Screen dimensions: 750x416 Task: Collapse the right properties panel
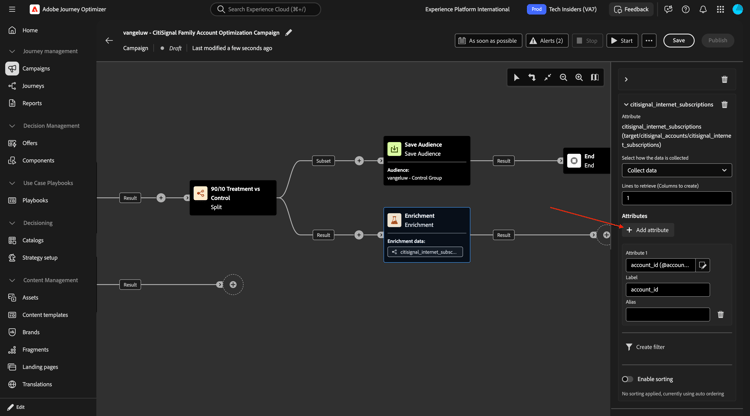point(626,79)
